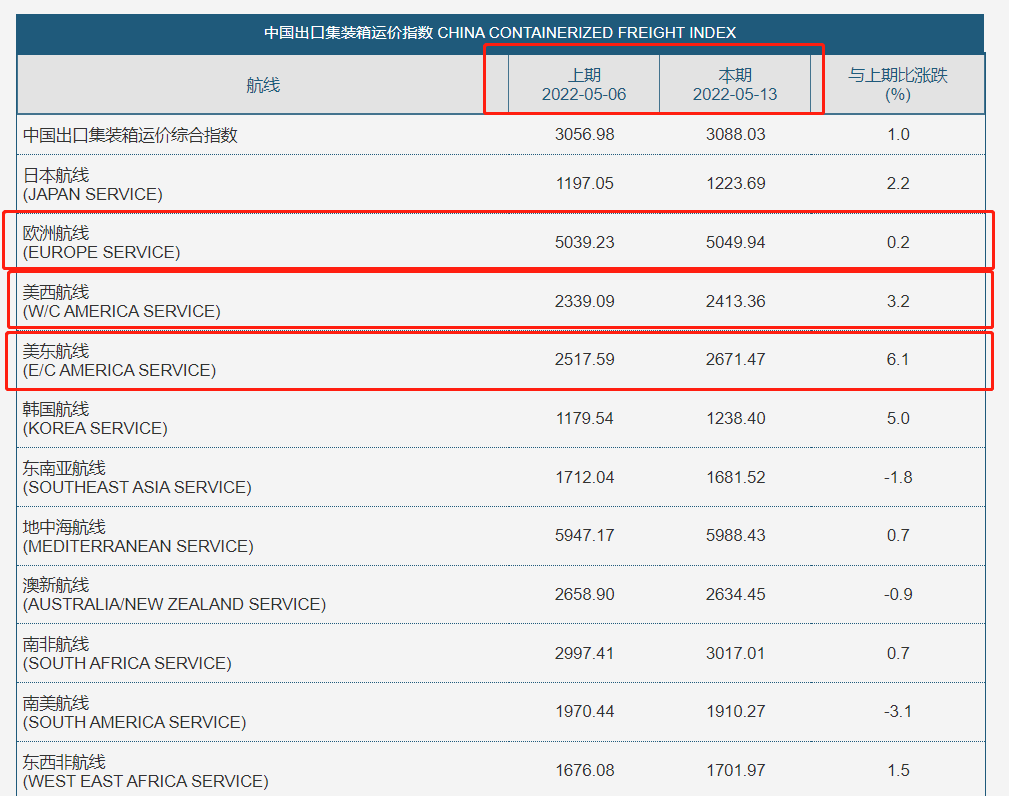Click the composite index change 1.0
Viewport: 1009px width, 796px height.
898,134
